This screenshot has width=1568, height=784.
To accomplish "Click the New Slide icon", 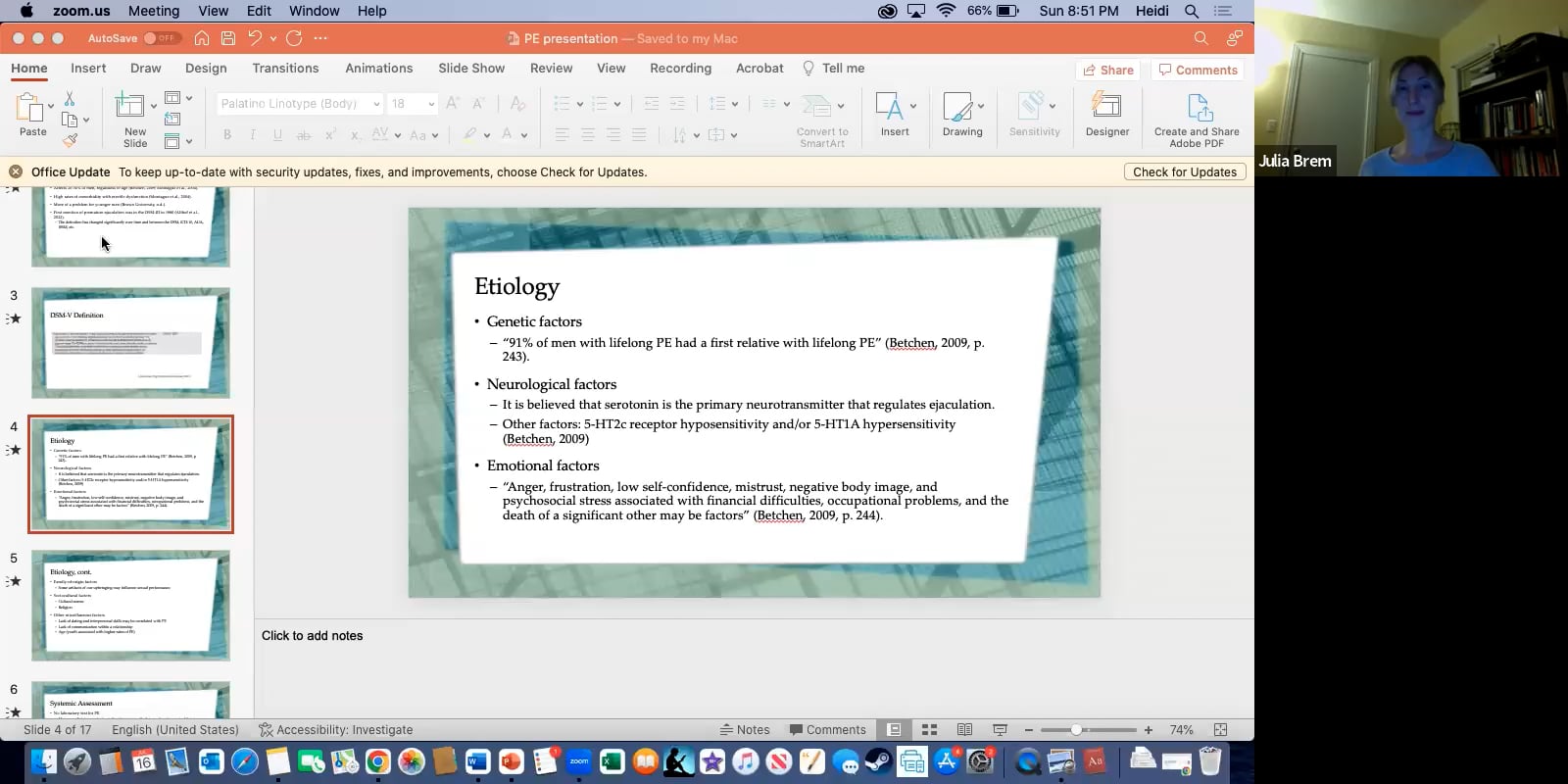I will click(x=129, y=104).
